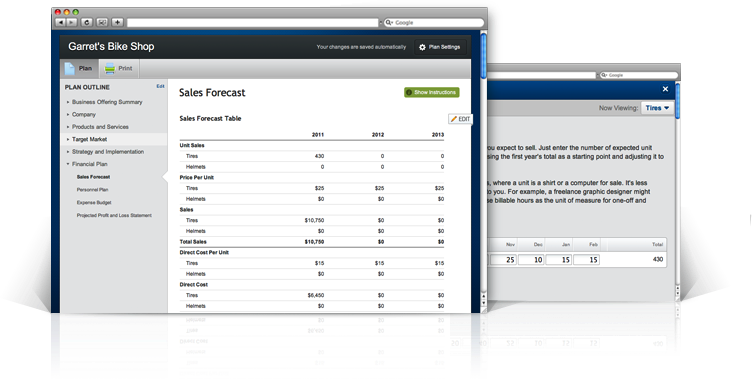This screenshot has width=752, height=379.
Task: Click the pencil EDIT button for table
Action: click(x=460, y=119)
